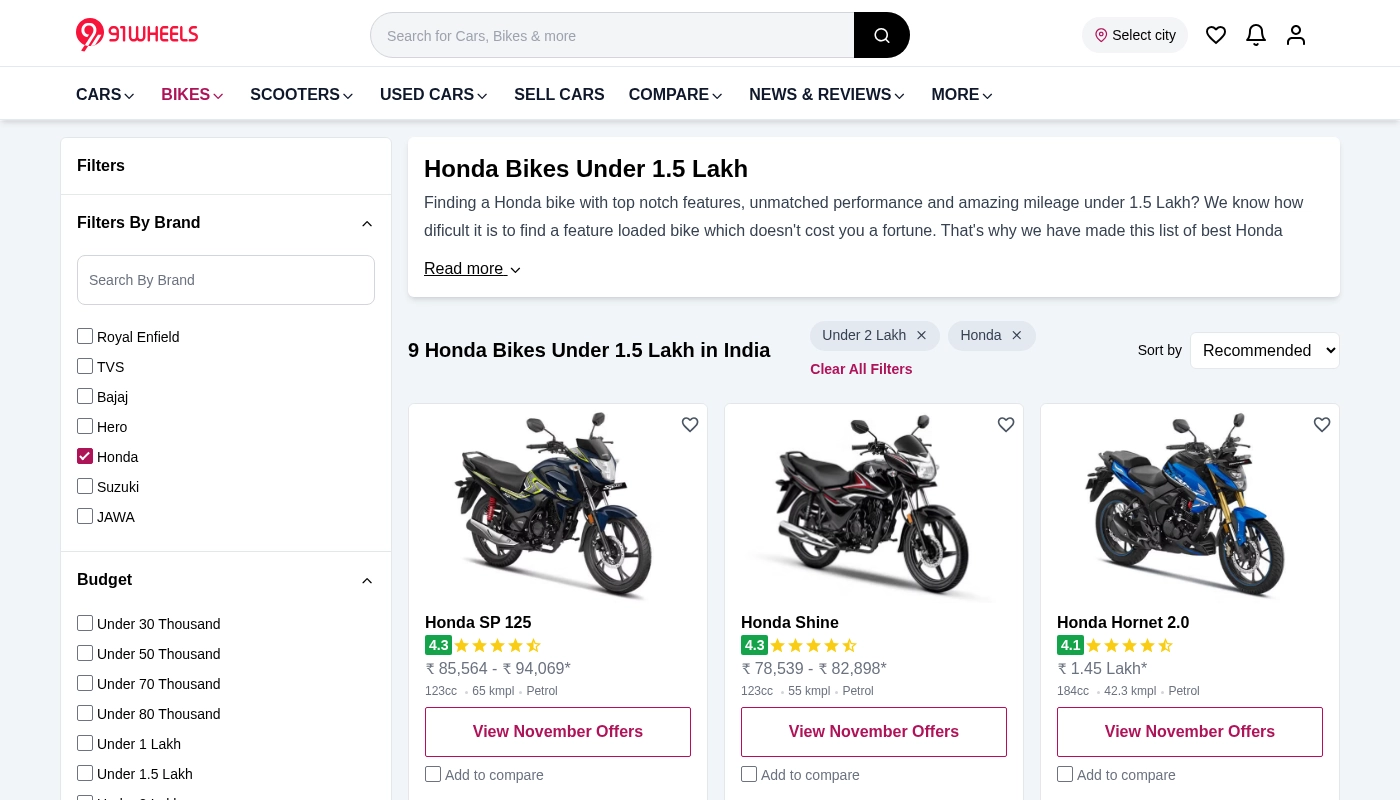
Task: Tick Add to compare for Honda Shine
Action: (x=749, y=774)
